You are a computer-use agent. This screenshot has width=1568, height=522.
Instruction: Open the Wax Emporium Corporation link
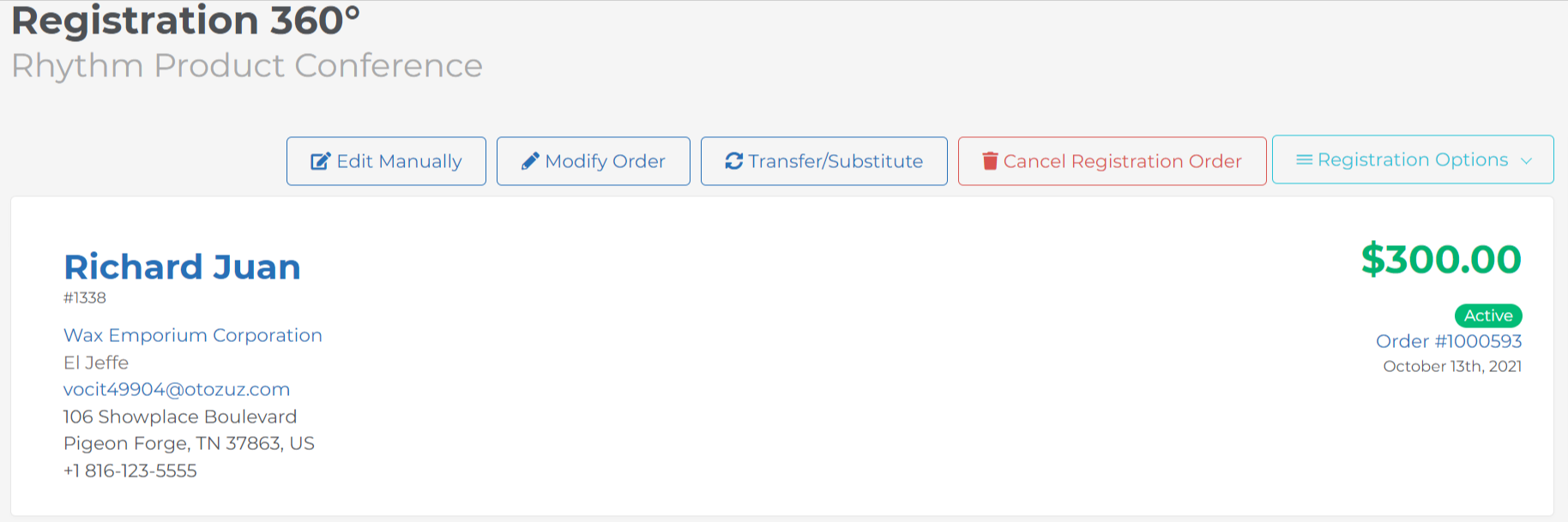(x=193, y=335)
